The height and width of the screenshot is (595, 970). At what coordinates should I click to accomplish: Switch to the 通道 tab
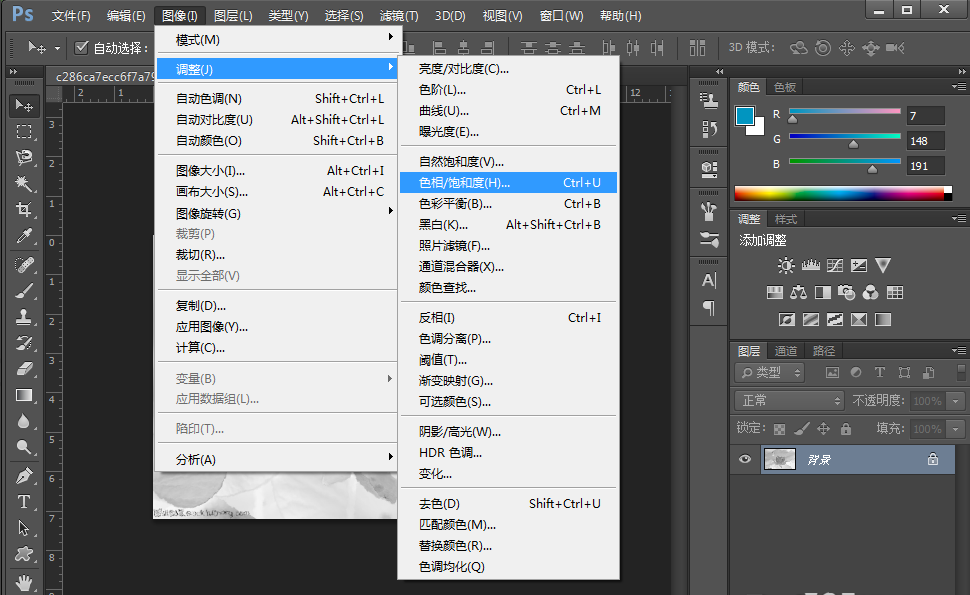click(x=785, y=350)
